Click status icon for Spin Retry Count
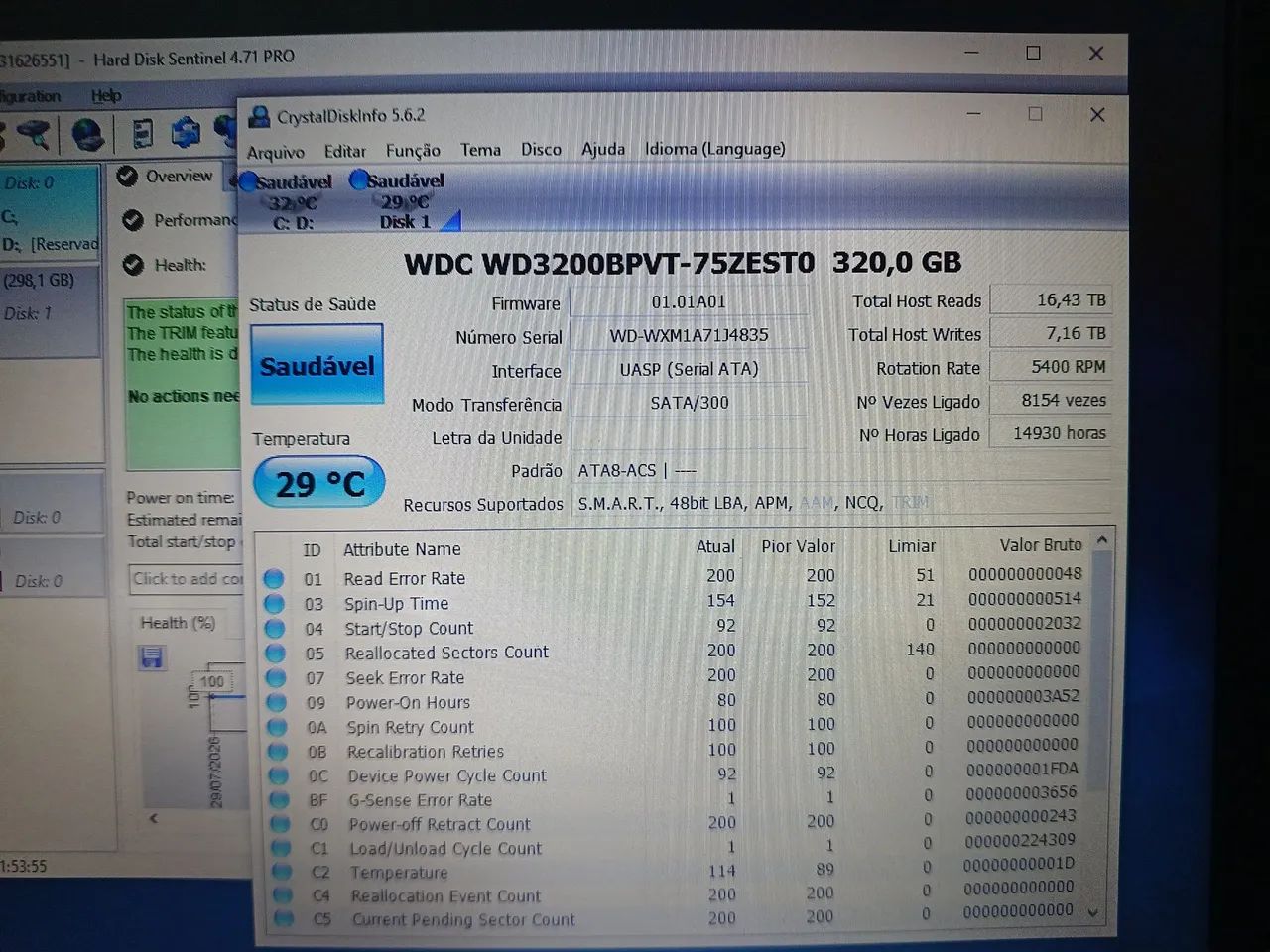Image resolution: width=1270 pixels, height=952 pixels. click(x=278, y=728)
